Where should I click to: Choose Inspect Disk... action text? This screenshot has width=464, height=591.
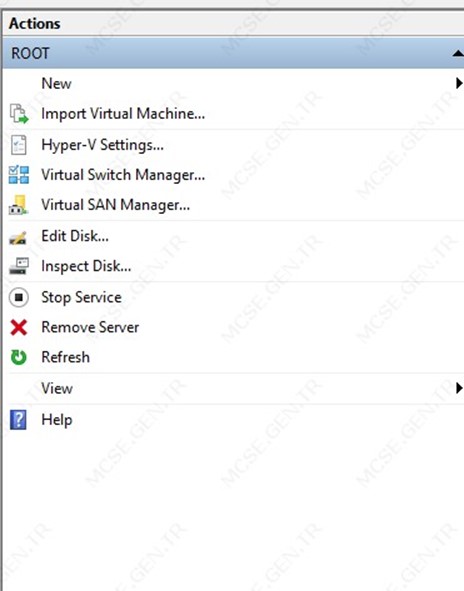pyautogui.click(x=86, y=266)
